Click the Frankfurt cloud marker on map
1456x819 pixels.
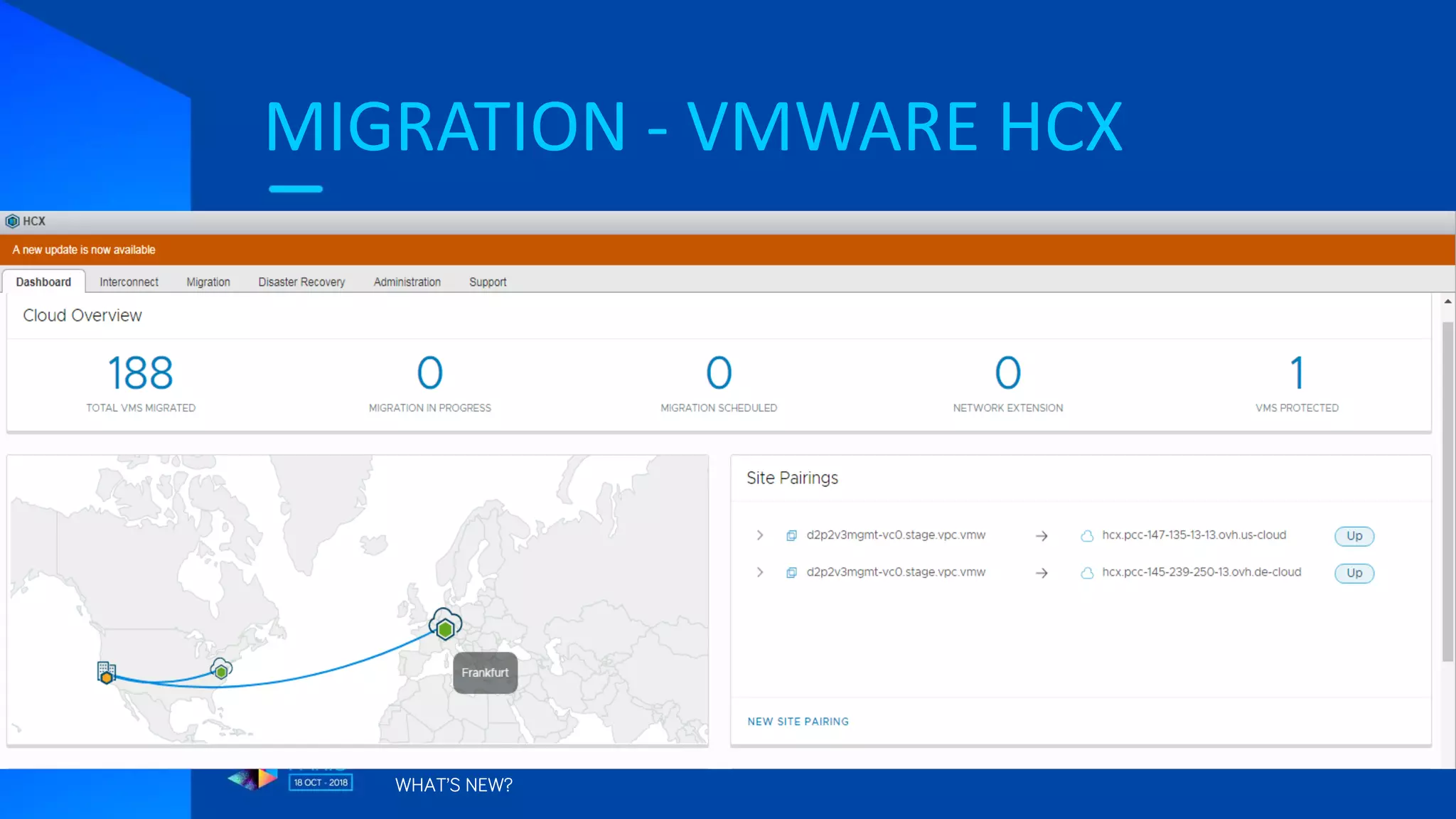click(x=445, y=624)
